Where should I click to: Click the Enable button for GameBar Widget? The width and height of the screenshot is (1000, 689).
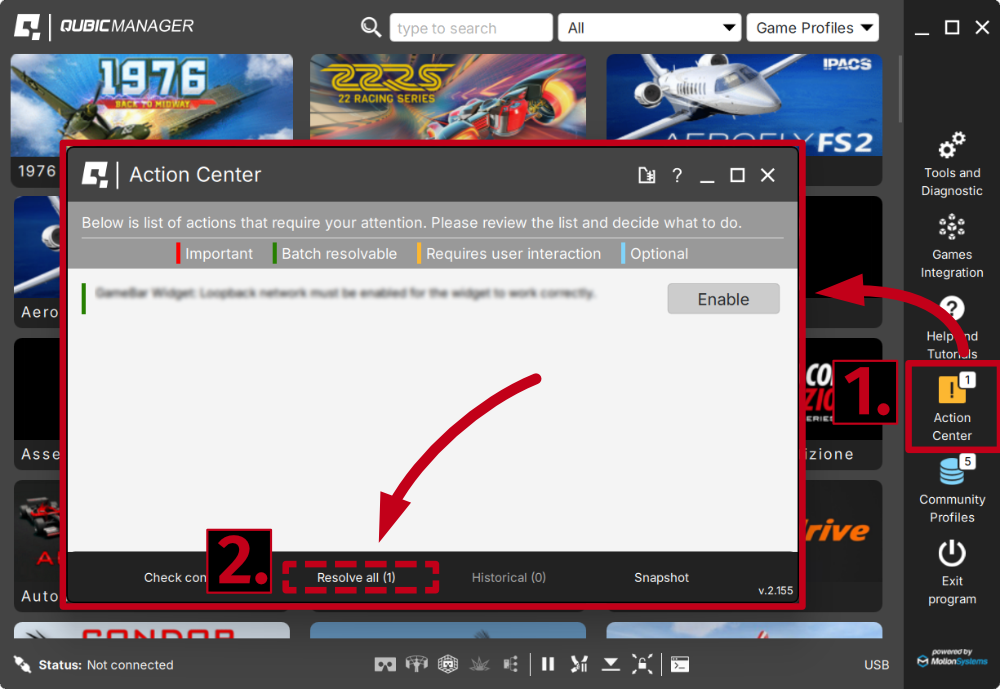[x=723, y=298]
